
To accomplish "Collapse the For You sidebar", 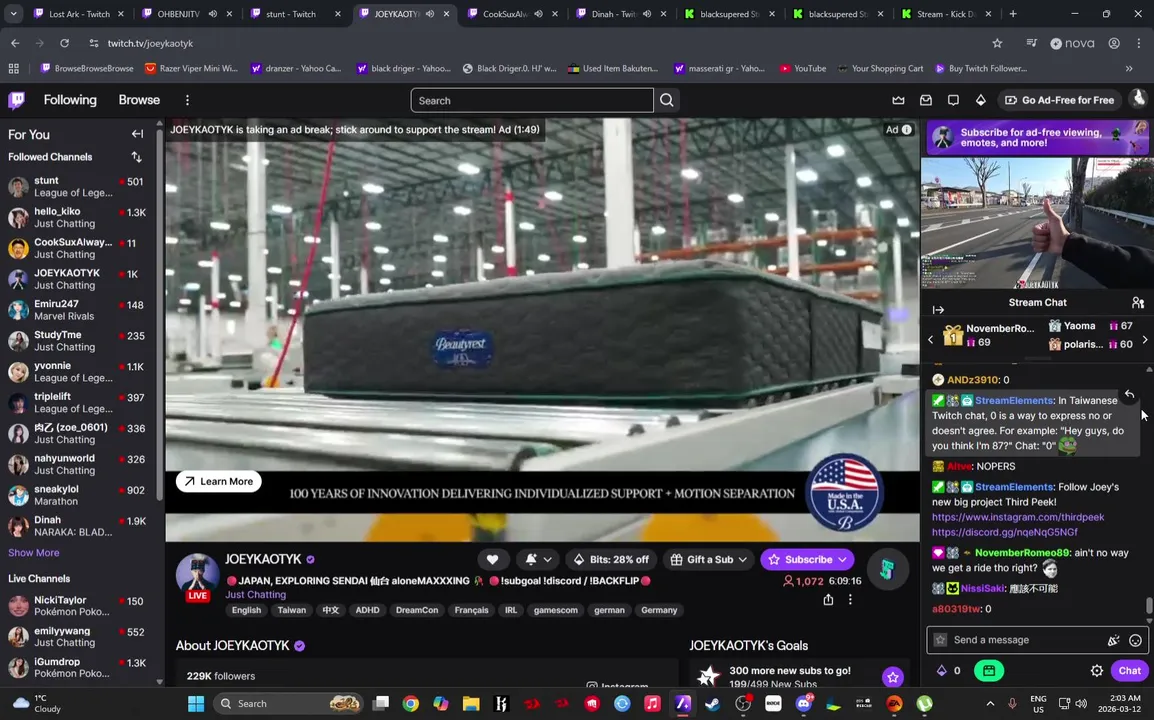I will click(137, 134).
